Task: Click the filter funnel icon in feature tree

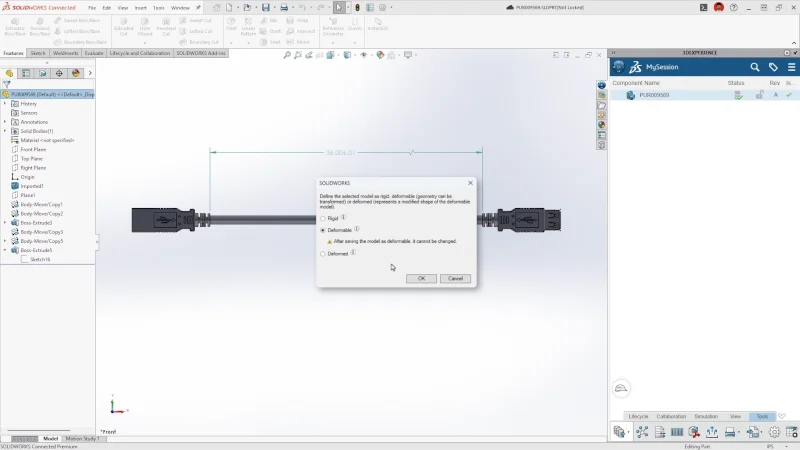Action: point(8,85)
